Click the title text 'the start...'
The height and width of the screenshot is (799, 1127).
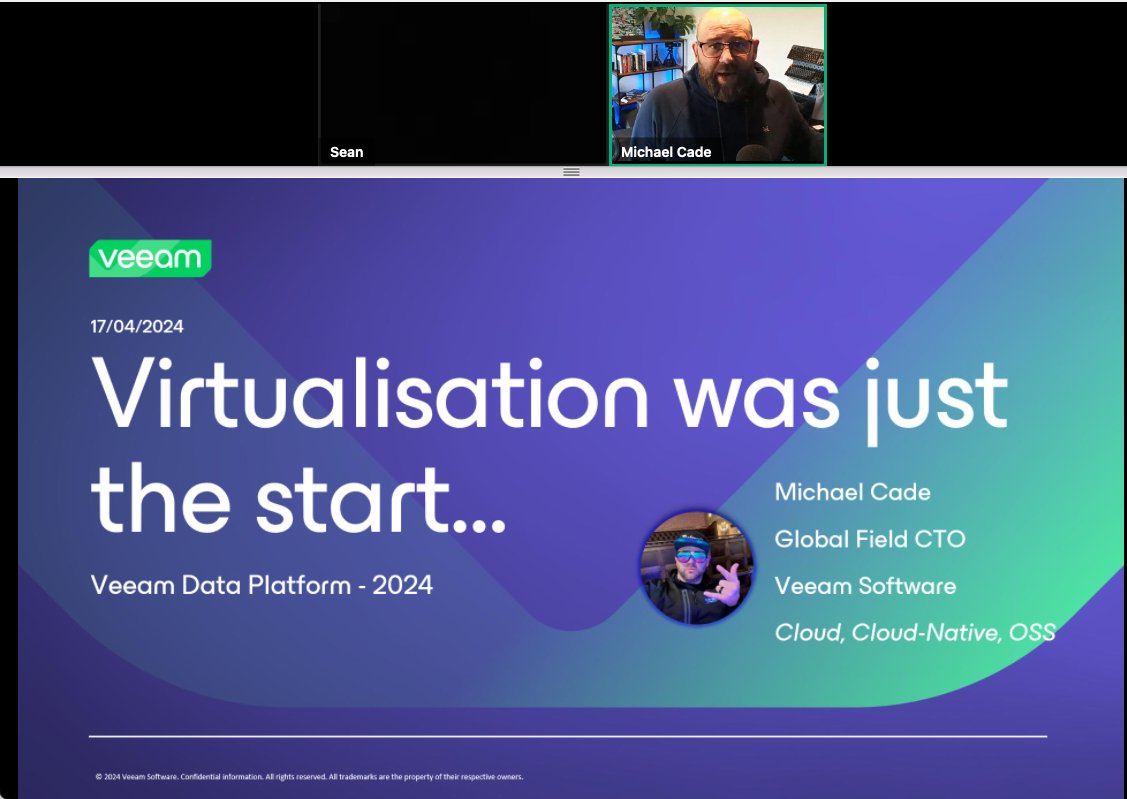[298, 499]
